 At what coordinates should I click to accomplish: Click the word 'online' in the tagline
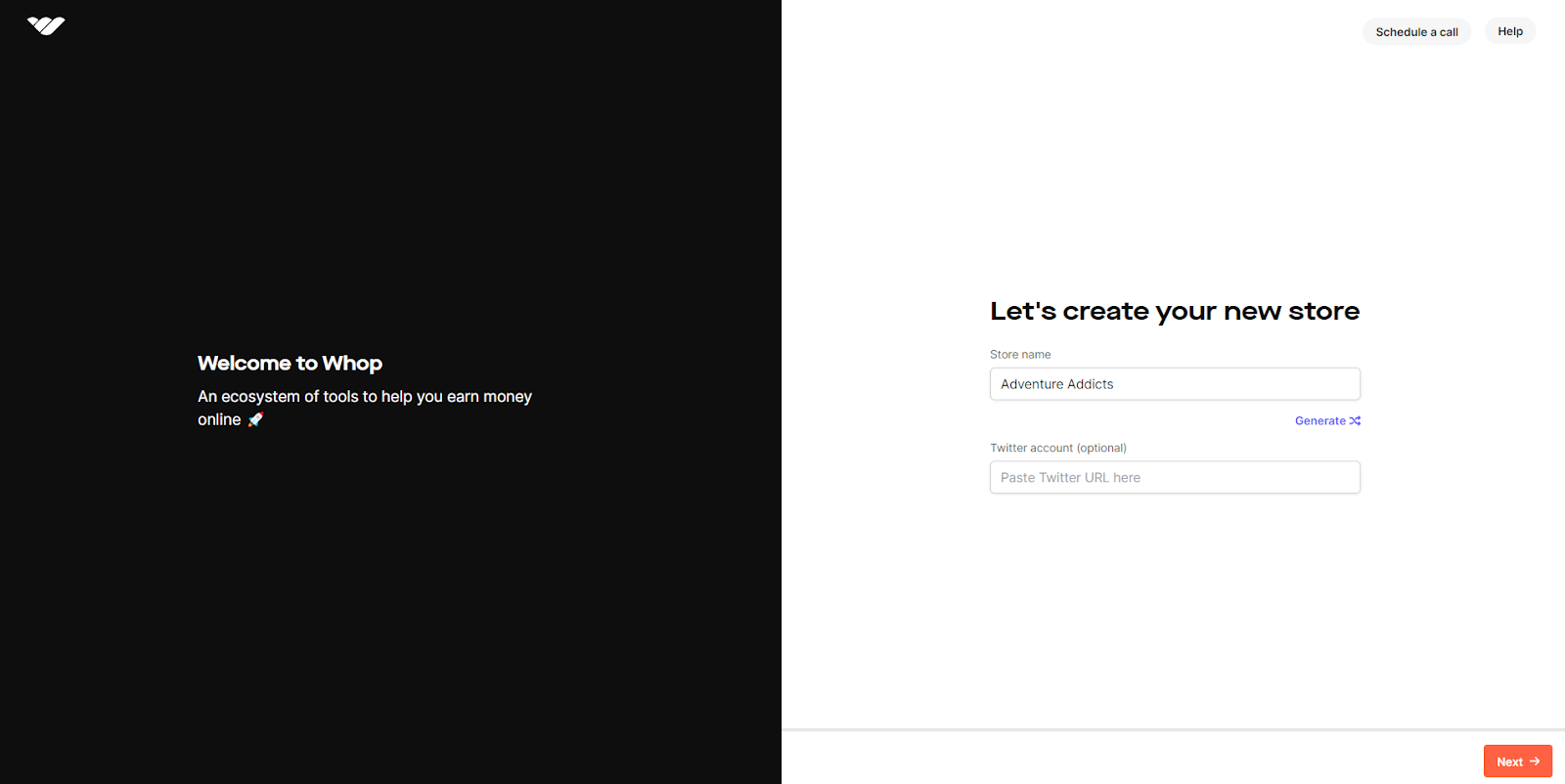tap(219, 419)
